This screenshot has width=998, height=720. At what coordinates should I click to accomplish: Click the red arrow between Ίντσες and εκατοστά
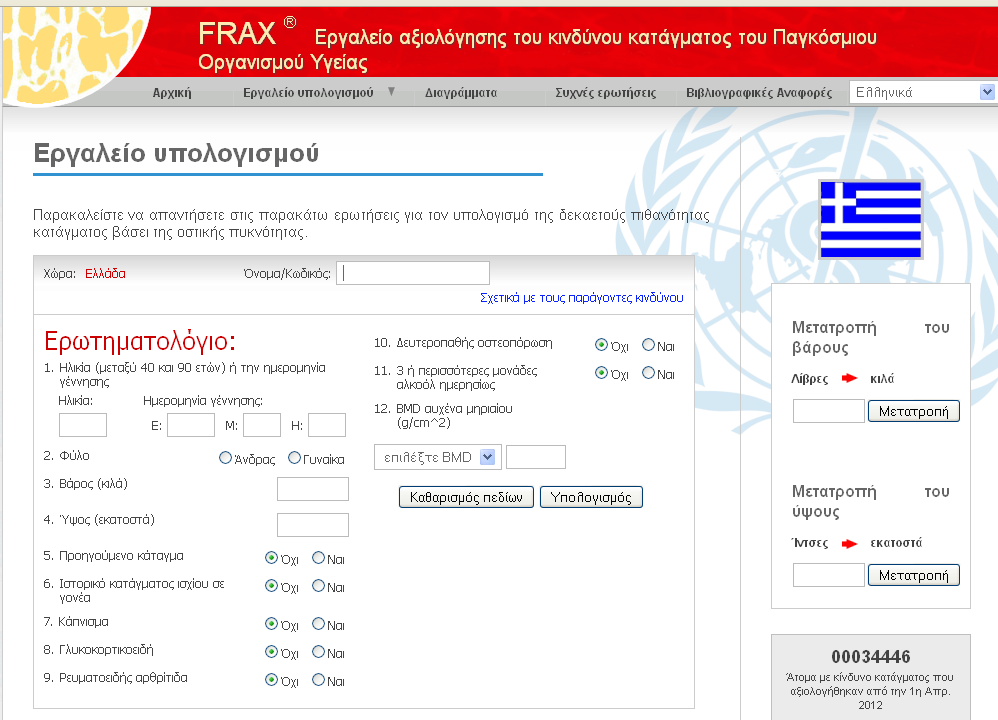[x=849, y=543]
